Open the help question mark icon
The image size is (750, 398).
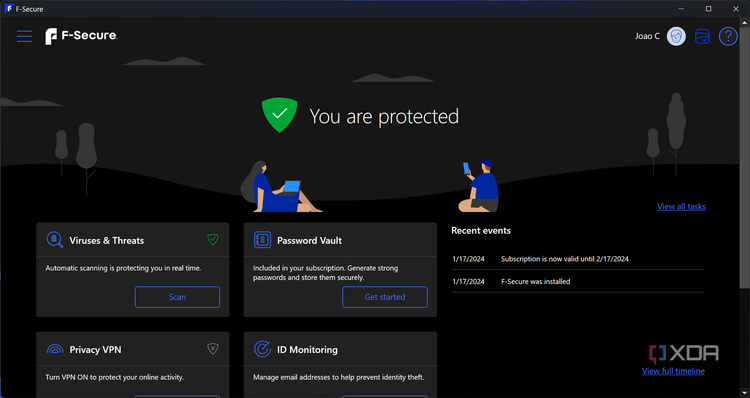(728, 36)
